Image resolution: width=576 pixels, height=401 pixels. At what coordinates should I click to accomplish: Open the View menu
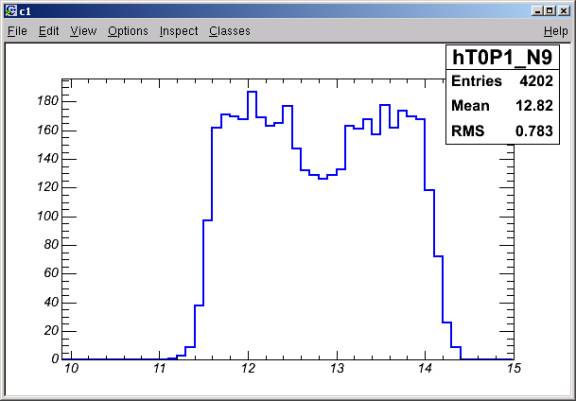83,31
